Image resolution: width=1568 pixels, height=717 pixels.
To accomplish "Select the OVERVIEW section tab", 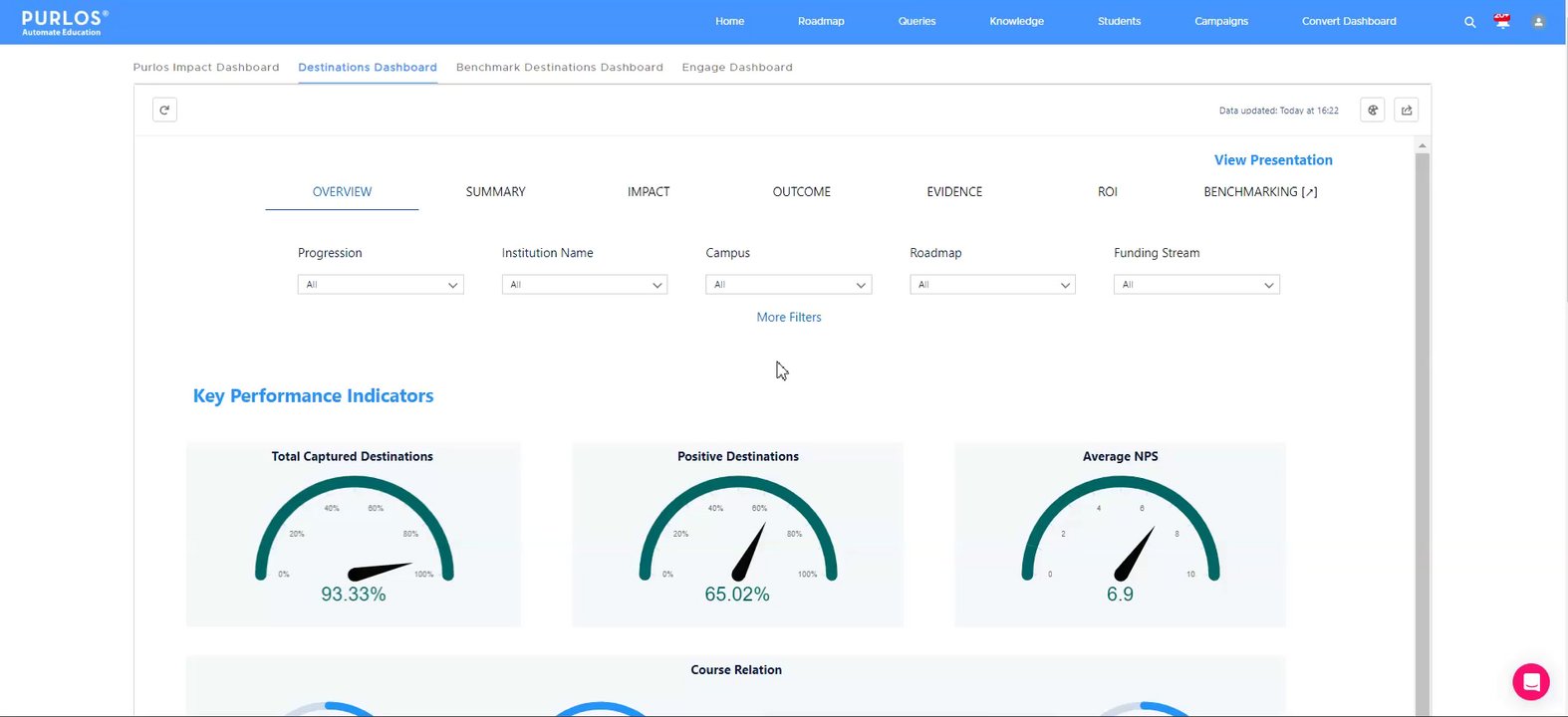I will (342, 192).
